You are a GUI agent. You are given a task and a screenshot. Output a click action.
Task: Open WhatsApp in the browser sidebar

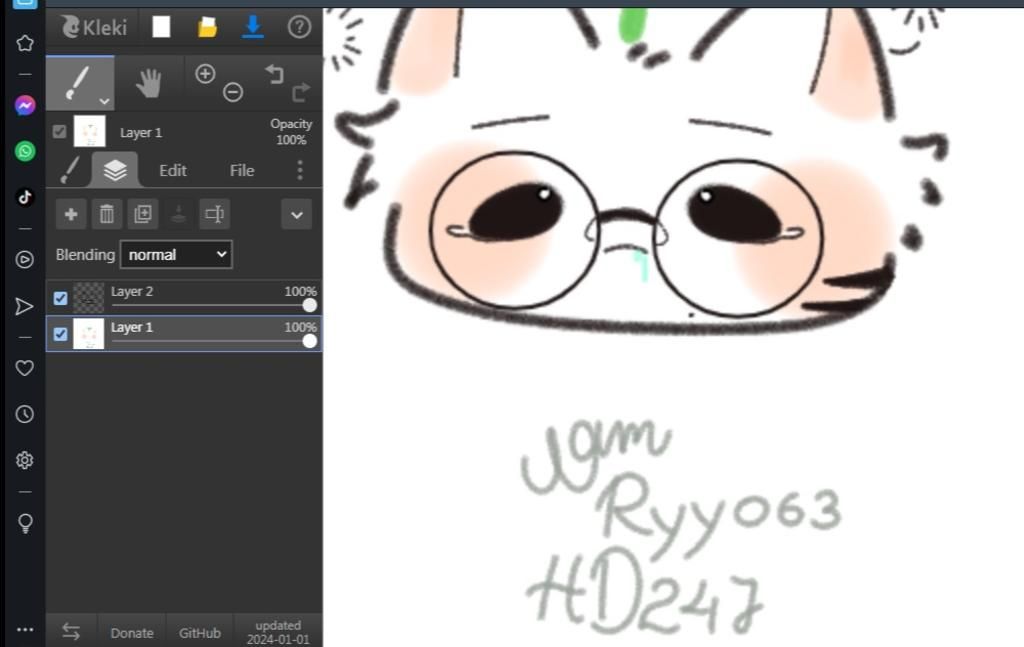click(25, 151)
